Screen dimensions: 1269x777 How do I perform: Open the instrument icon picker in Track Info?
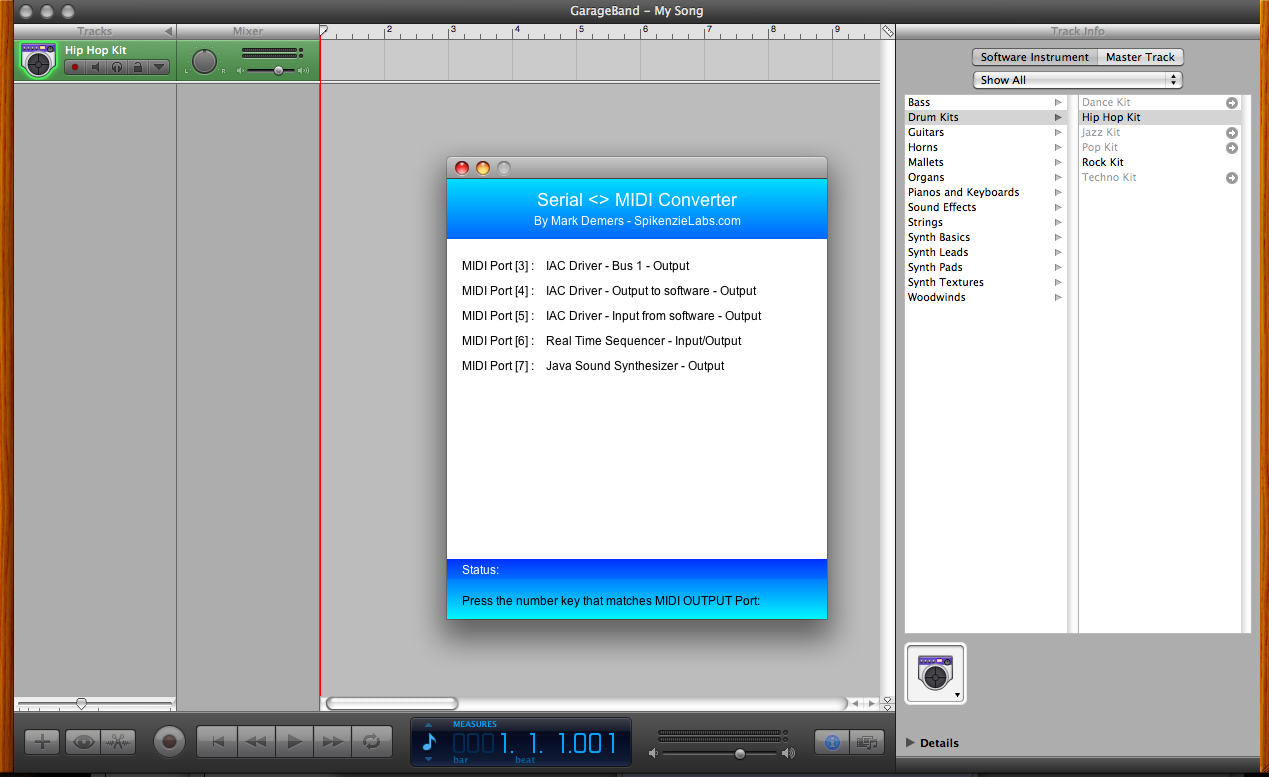(936, 674)
